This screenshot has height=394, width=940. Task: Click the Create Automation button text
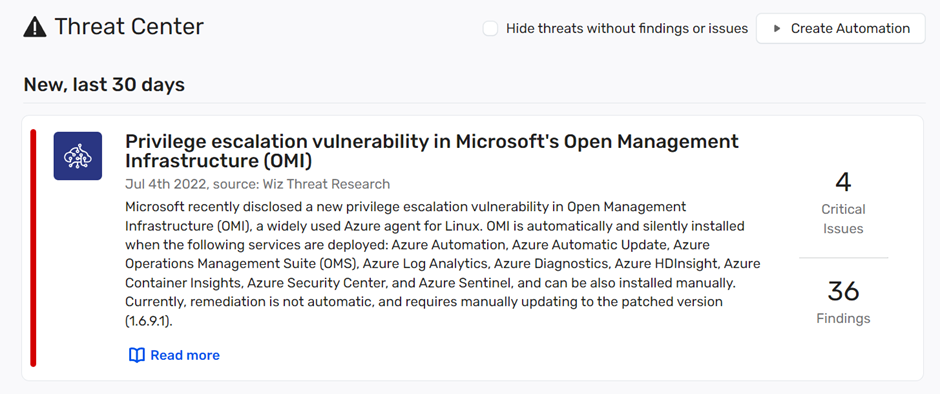(850, 28)
